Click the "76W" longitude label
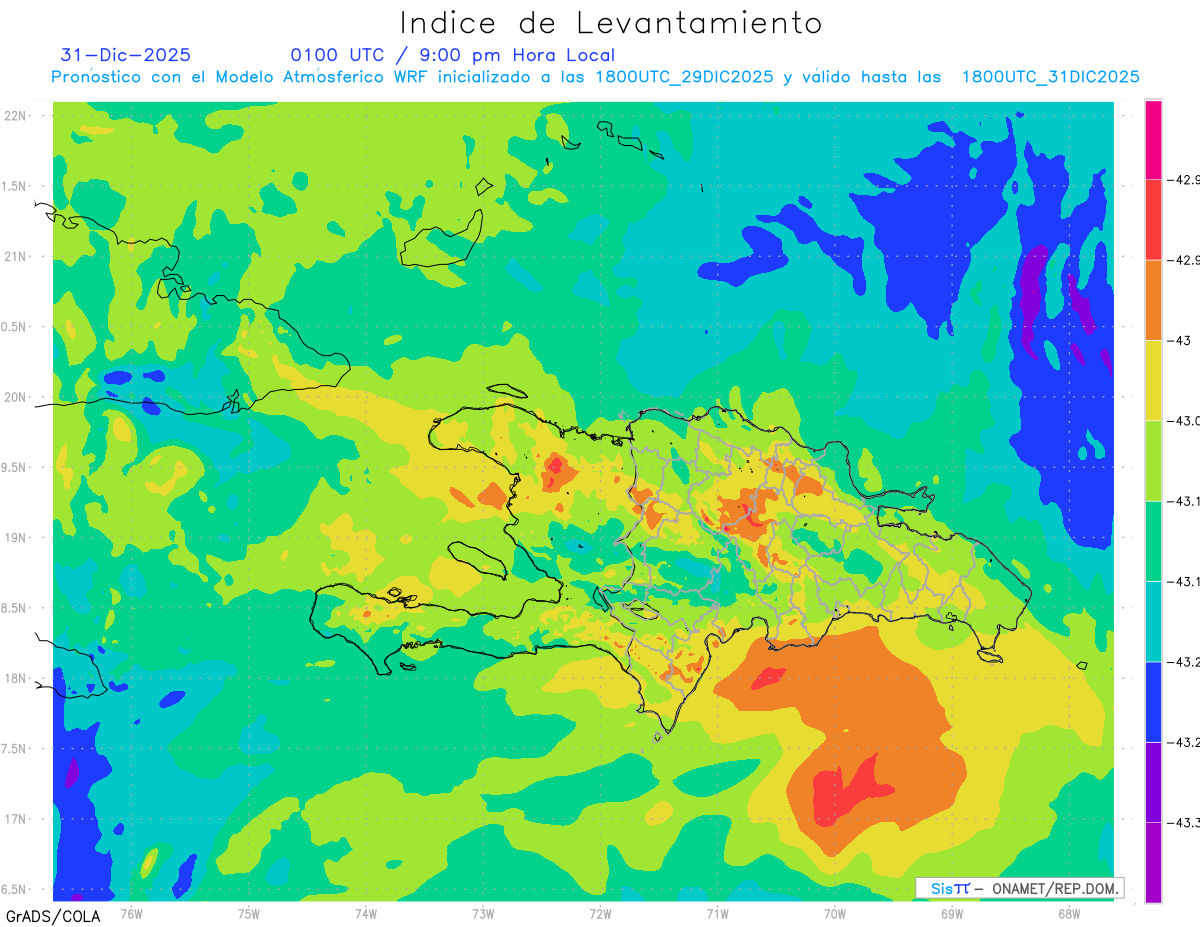This screenshot has height=927, width=1200. click(x=131, y=913)
